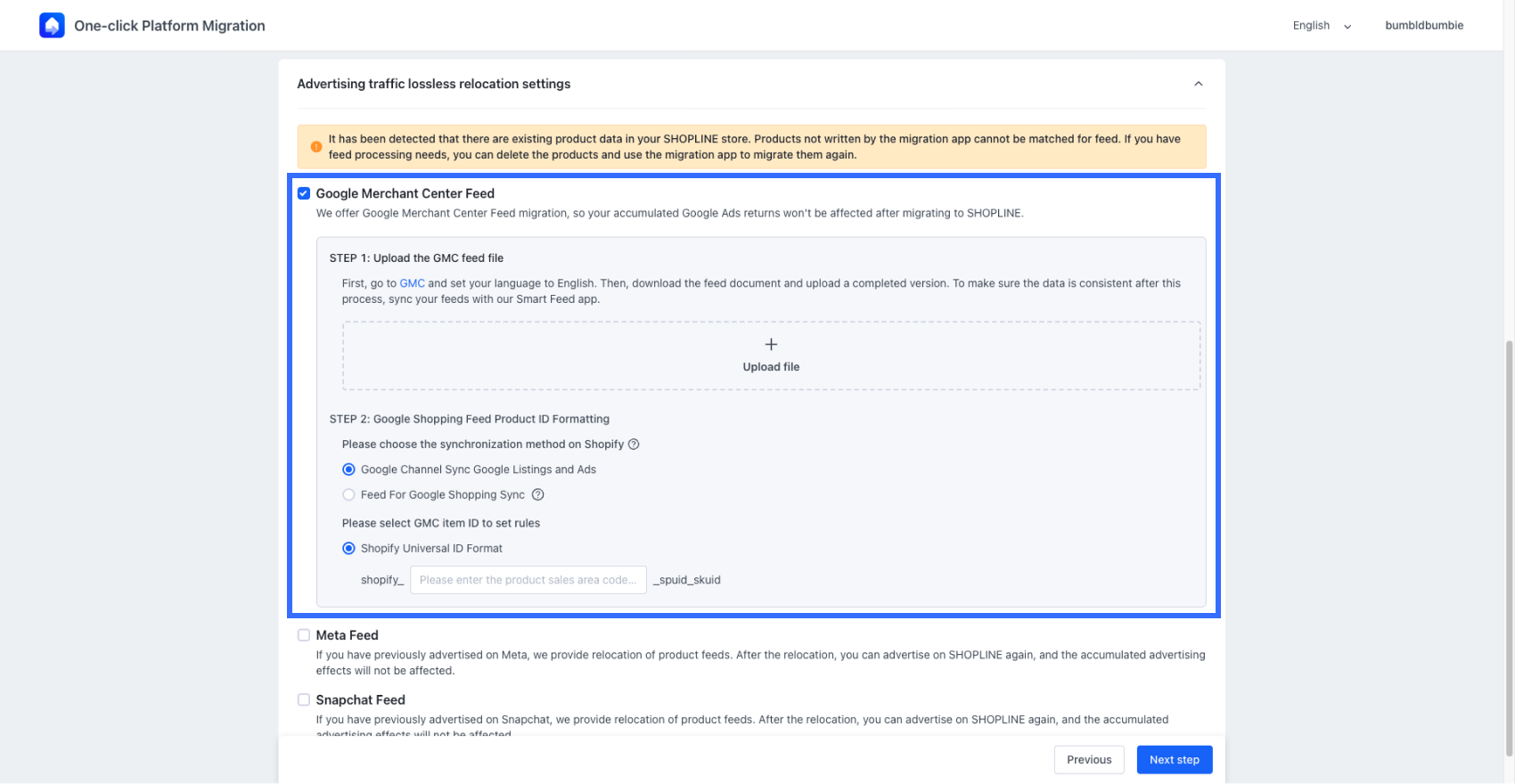Image resolution: width=1515 pixels, height=784 pixels.
Task: Select Shopify Universal ID Format radio
Action: [x=348, y=549]
